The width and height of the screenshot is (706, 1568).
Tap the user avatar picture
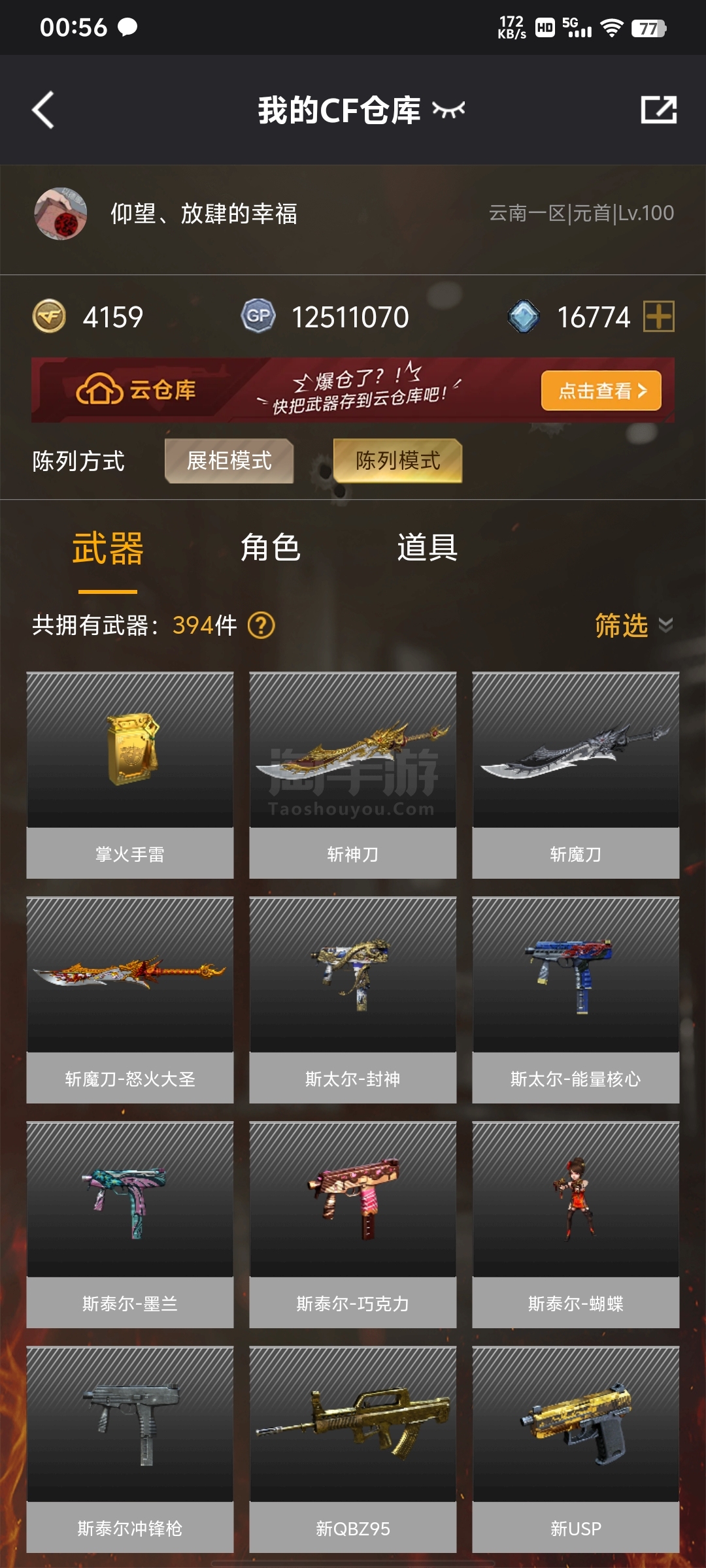pyautogui.click(x=60, y=214)
